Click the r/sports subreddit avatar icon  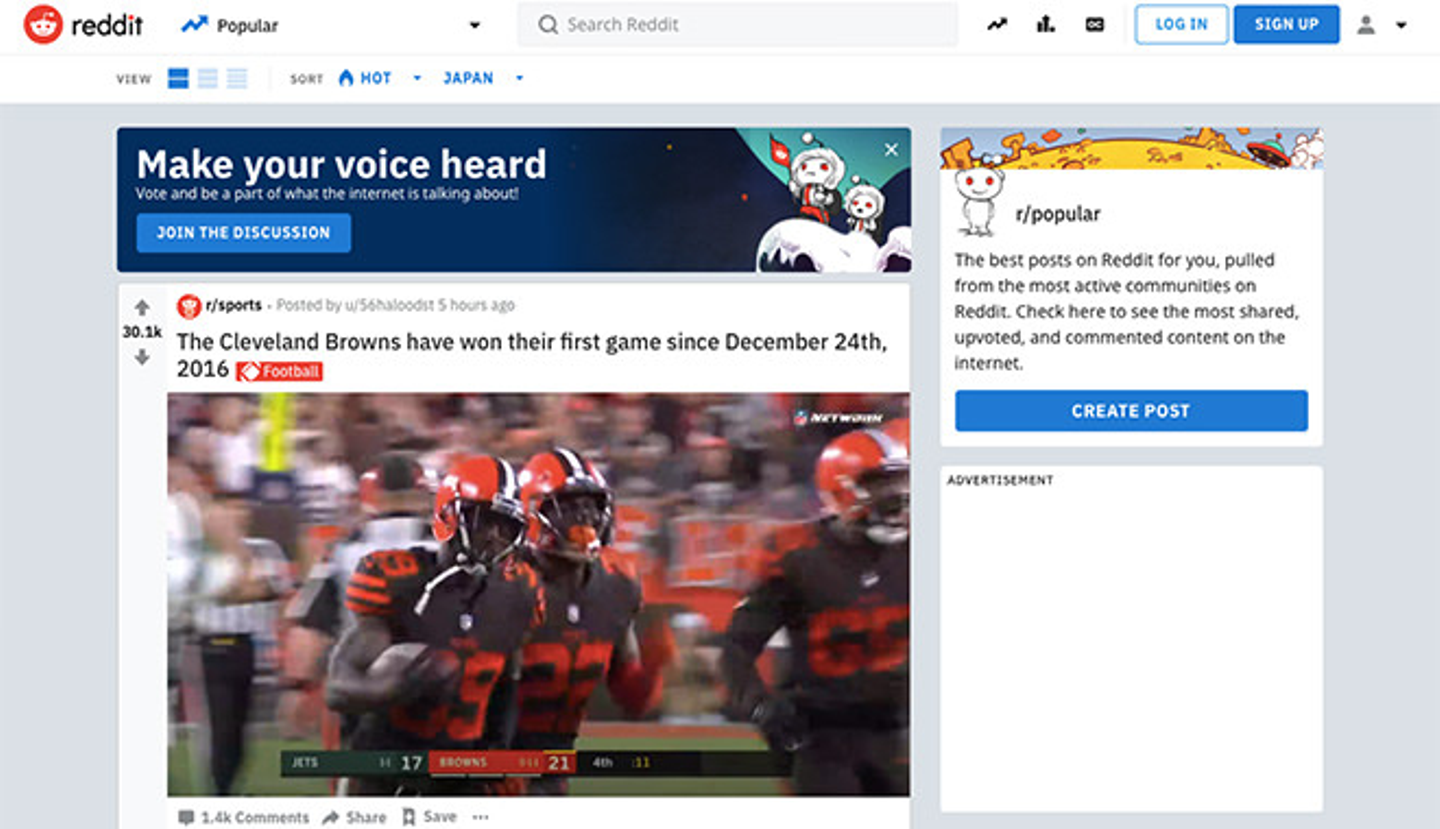coord(188,306)
